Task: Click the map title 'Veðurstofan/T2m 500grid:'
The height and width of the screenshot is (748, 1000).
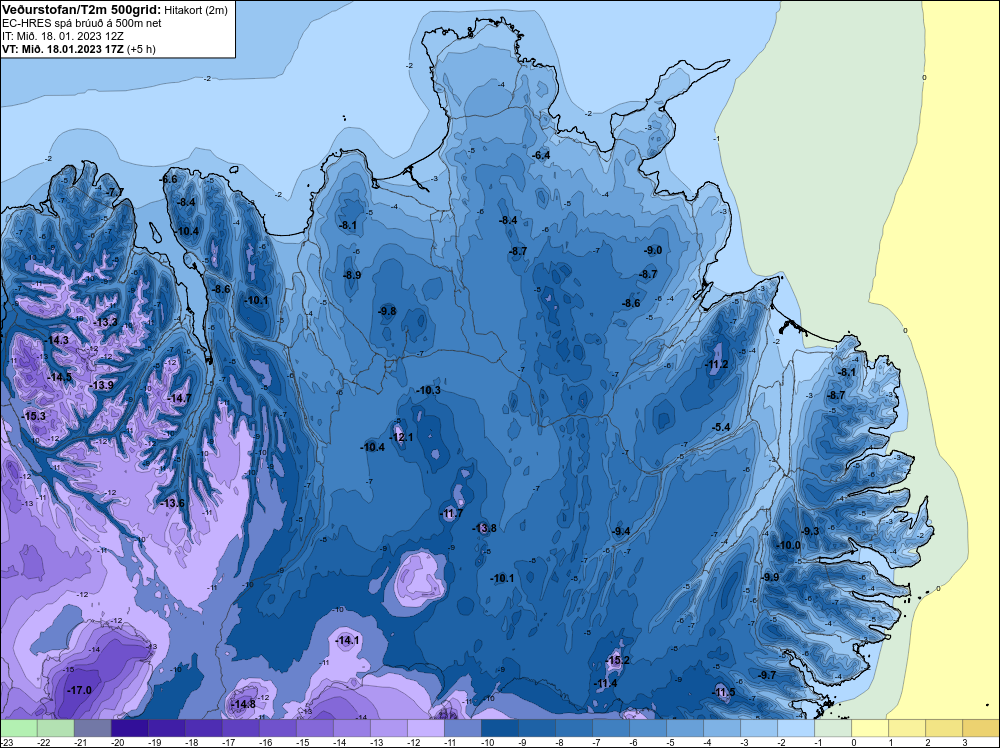Action: (81, 10)
